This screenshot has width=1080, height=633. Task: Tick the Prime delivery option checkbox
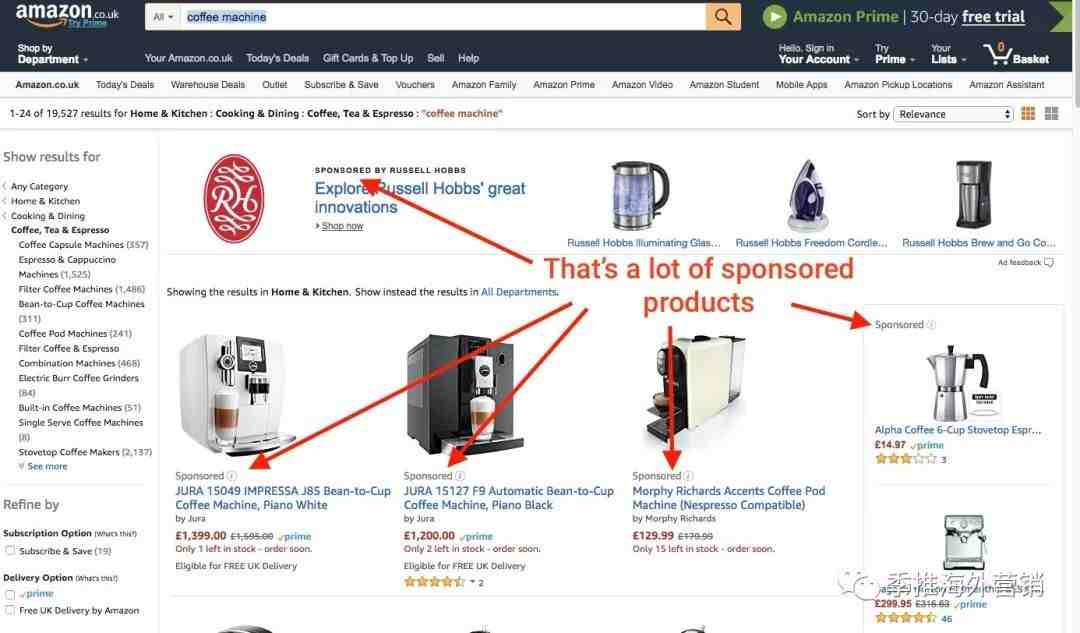pos(10,594)
